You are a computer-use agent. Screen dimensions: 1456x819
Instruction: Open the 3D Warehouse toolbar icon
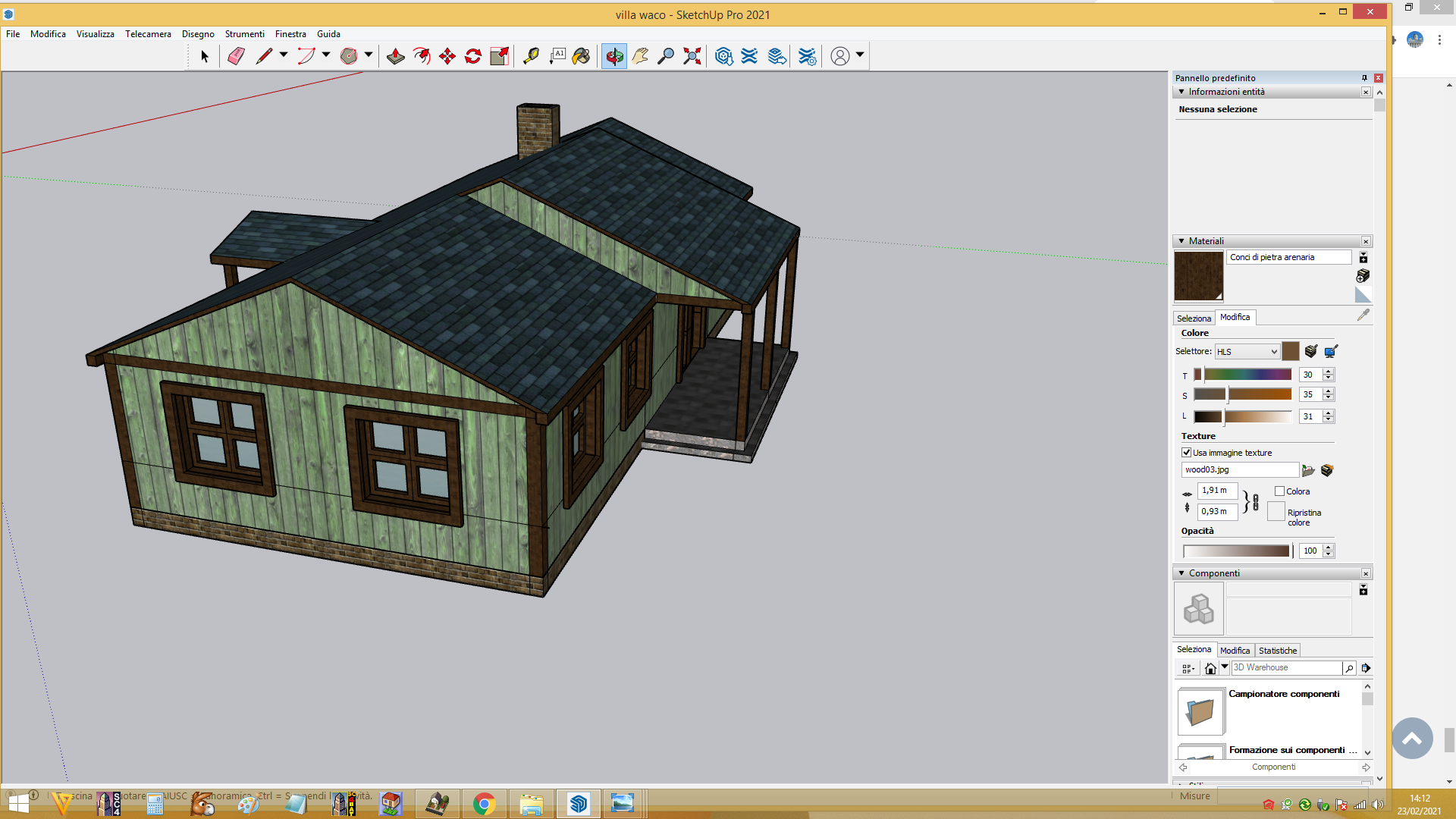(723, 56)
